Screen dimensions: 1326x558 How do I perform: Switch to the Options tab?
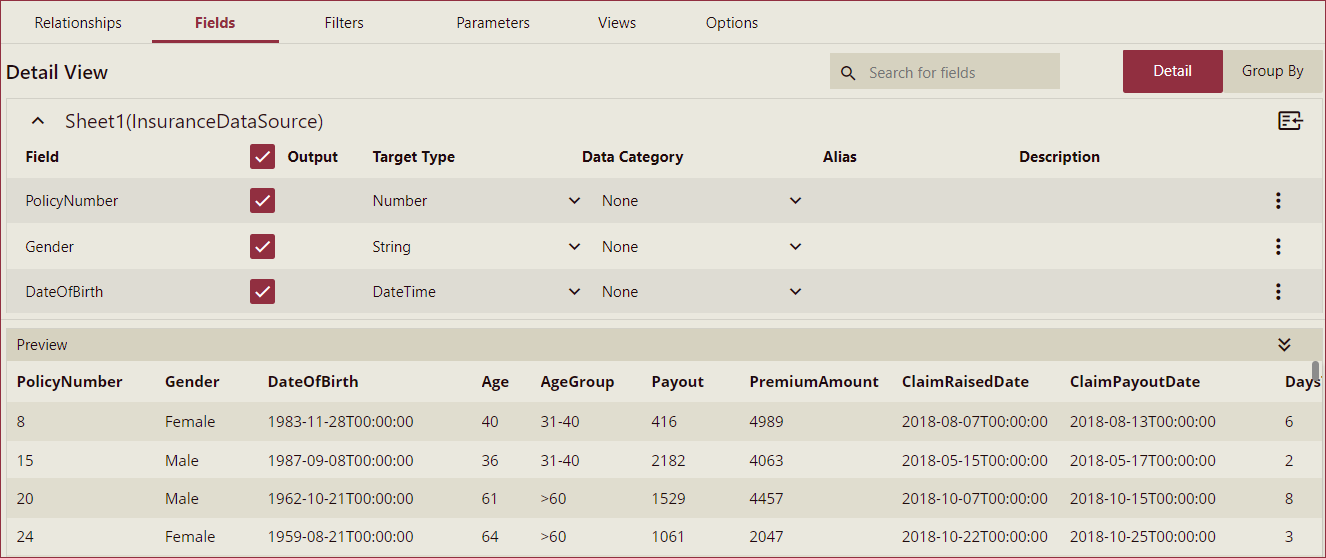(x=732, y=23)
